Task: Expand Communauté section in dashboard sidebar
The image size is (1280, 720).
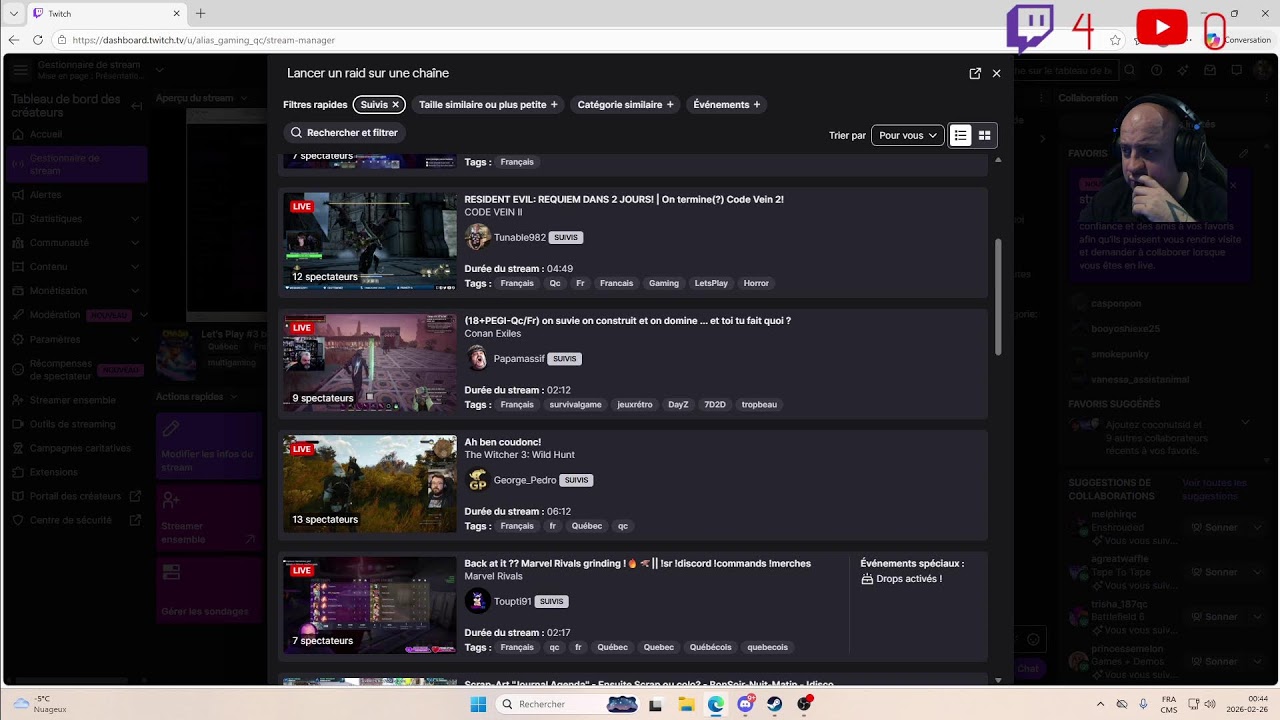Action: pos(135,243)
